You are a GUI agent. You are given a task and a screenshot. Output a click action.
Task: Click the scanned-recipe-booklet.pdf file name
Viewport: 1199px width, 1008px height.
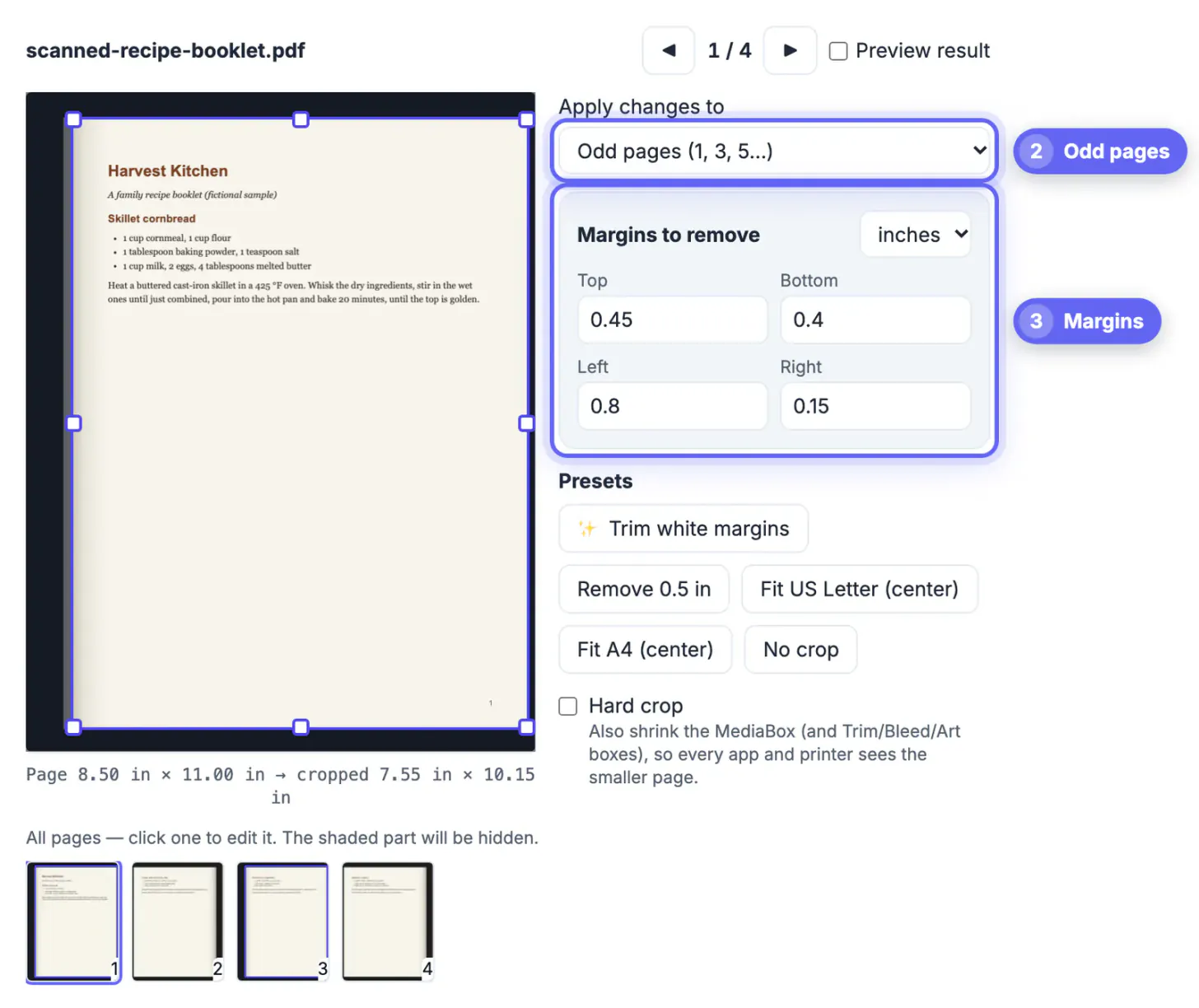point(166,51)
